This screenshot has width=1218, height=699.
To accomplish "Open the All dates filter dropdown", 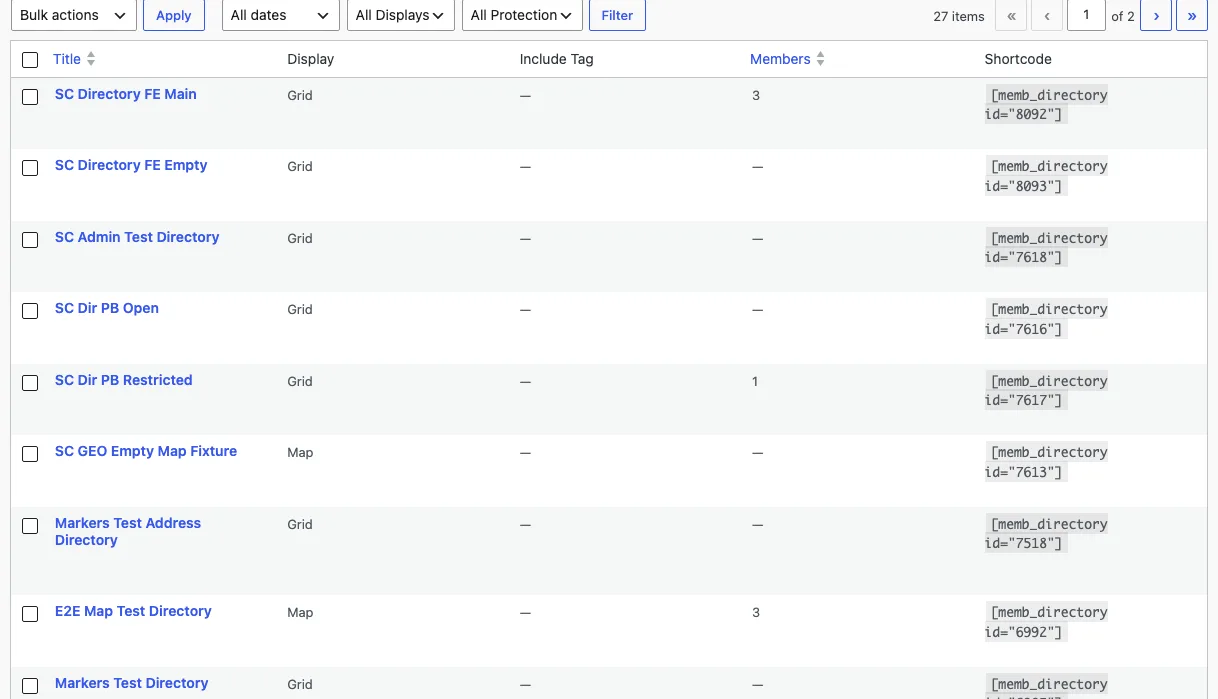I will click(280, 15).
